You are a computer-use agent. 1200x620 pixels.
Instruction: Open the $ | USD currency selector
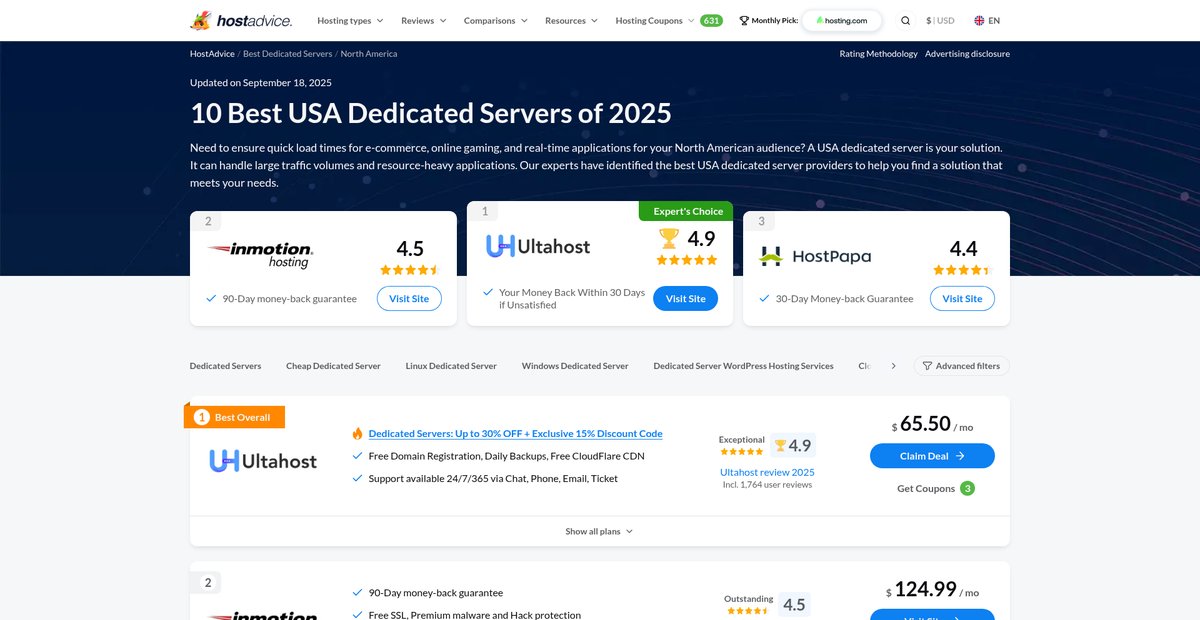(940, 20)
